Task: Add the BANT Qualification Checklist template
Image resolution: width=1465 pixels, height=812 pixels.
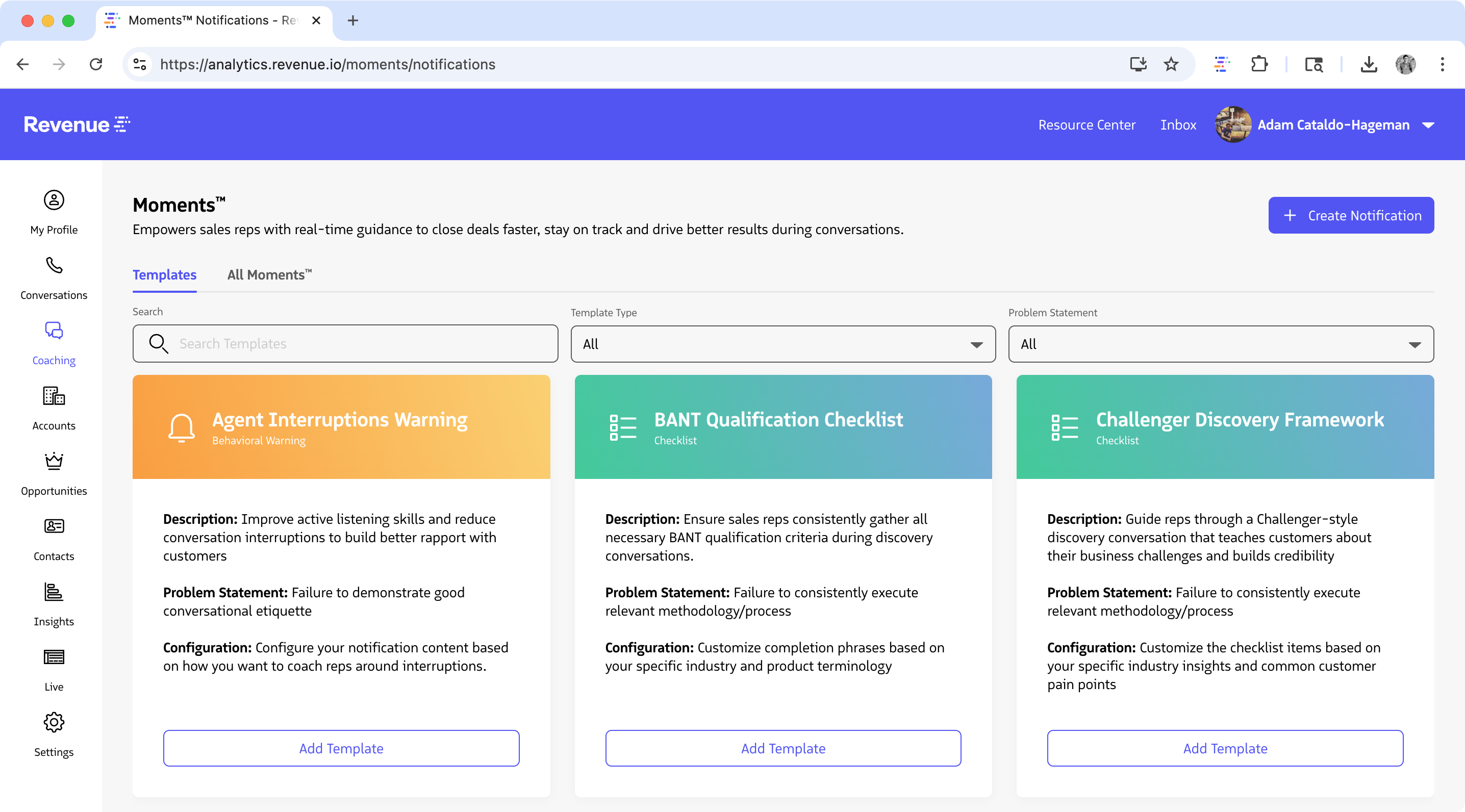Action: (782, 748)
